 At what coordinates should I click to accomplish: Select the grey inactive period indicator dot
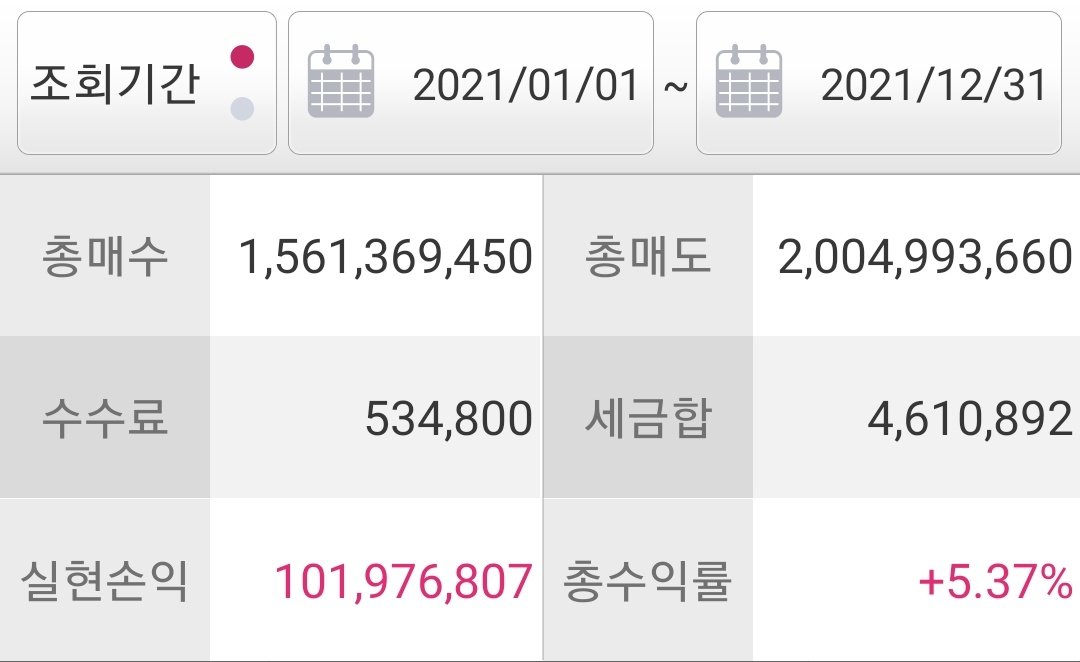pos(242,108)
